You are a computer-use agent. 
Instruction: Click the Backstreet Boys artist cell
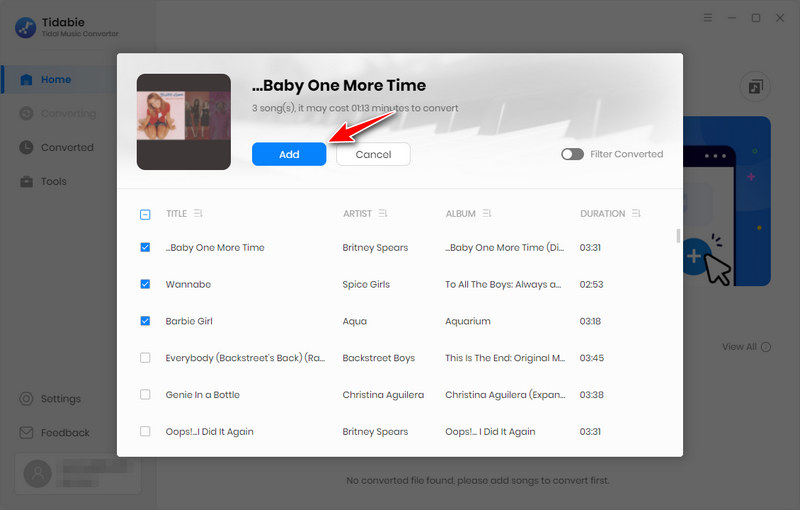click(379, 358)
